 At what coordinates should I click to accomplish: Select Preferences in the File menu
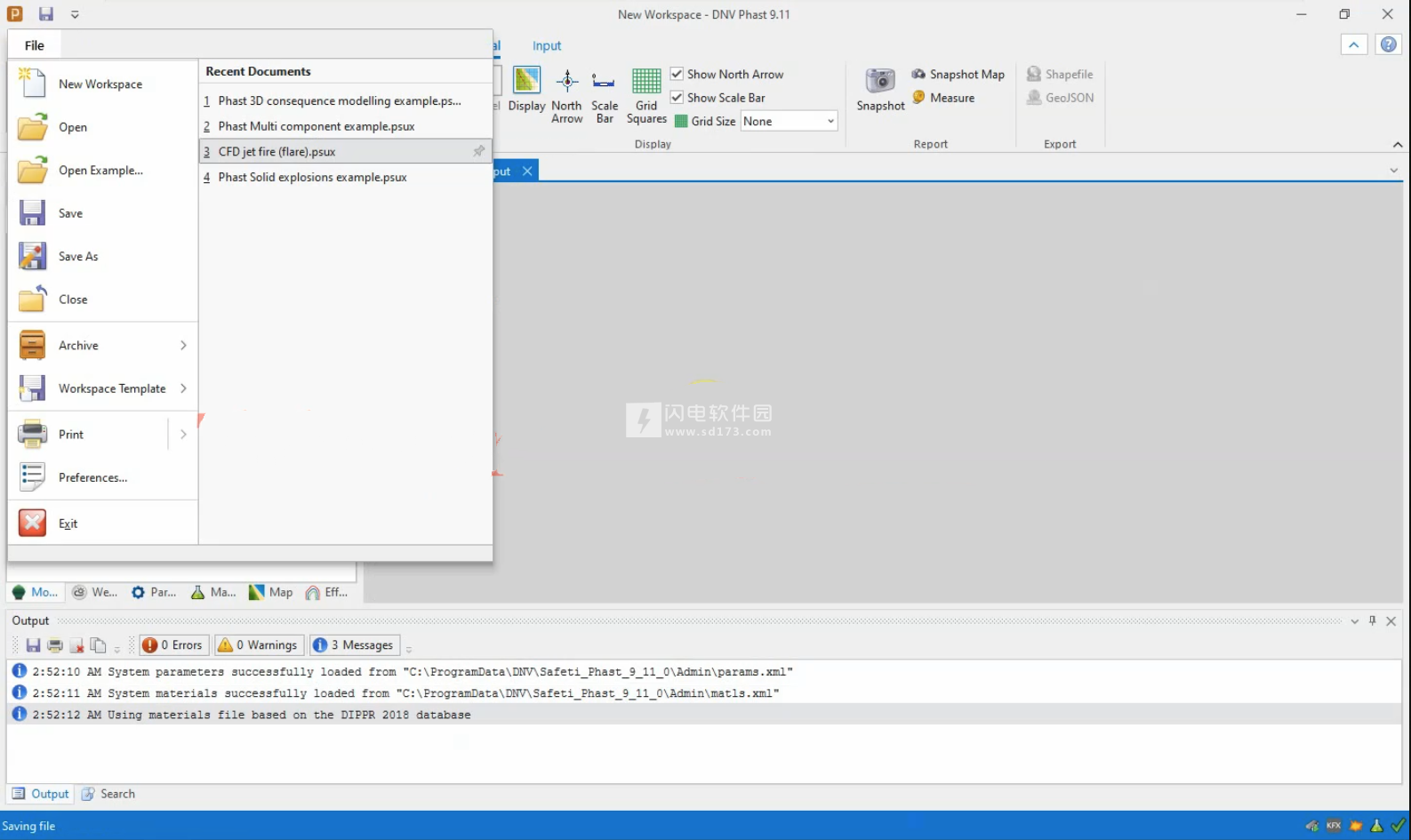92,478
